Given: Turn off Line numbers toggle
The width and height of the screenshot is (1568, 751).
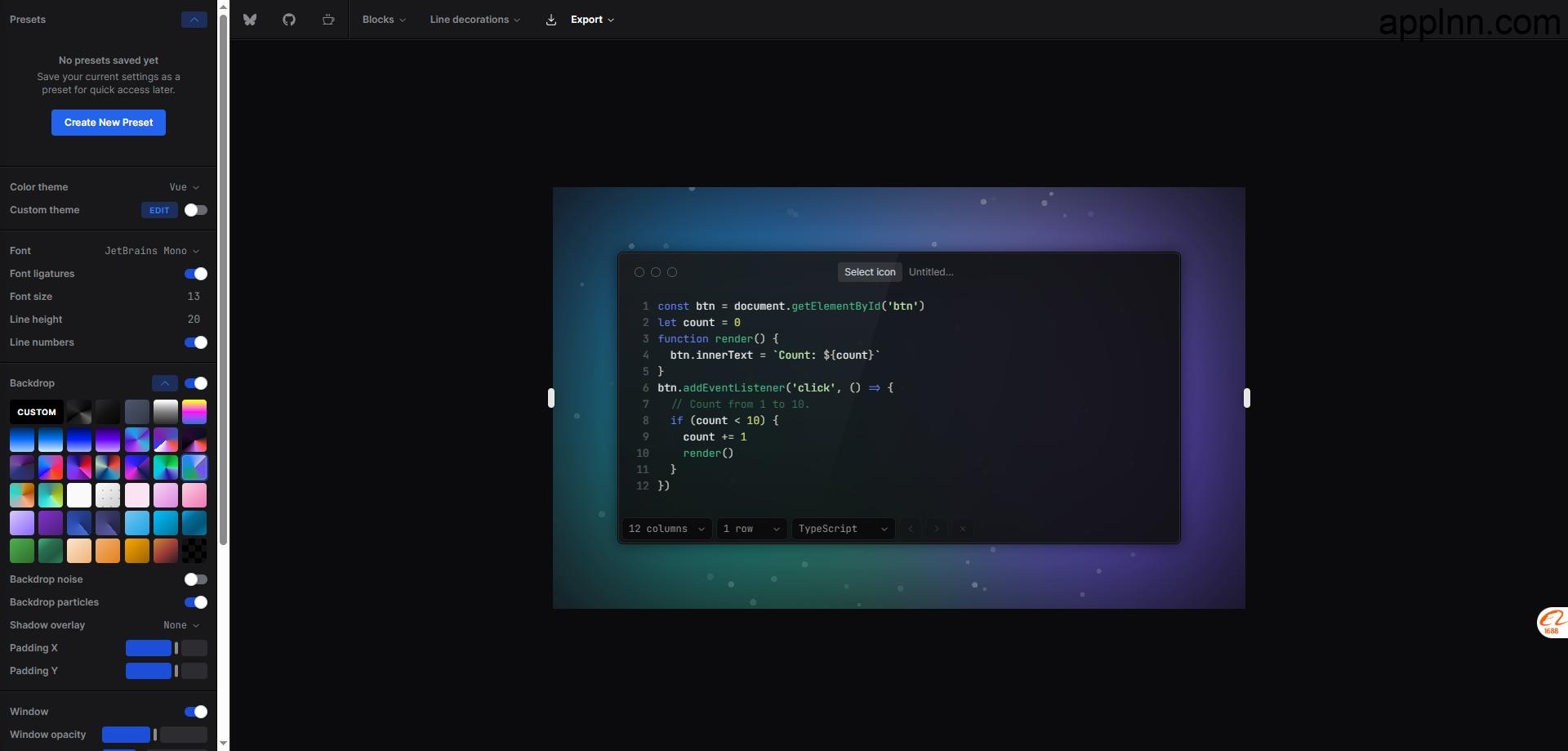Looking at the screenshot, I should (196, 342).
